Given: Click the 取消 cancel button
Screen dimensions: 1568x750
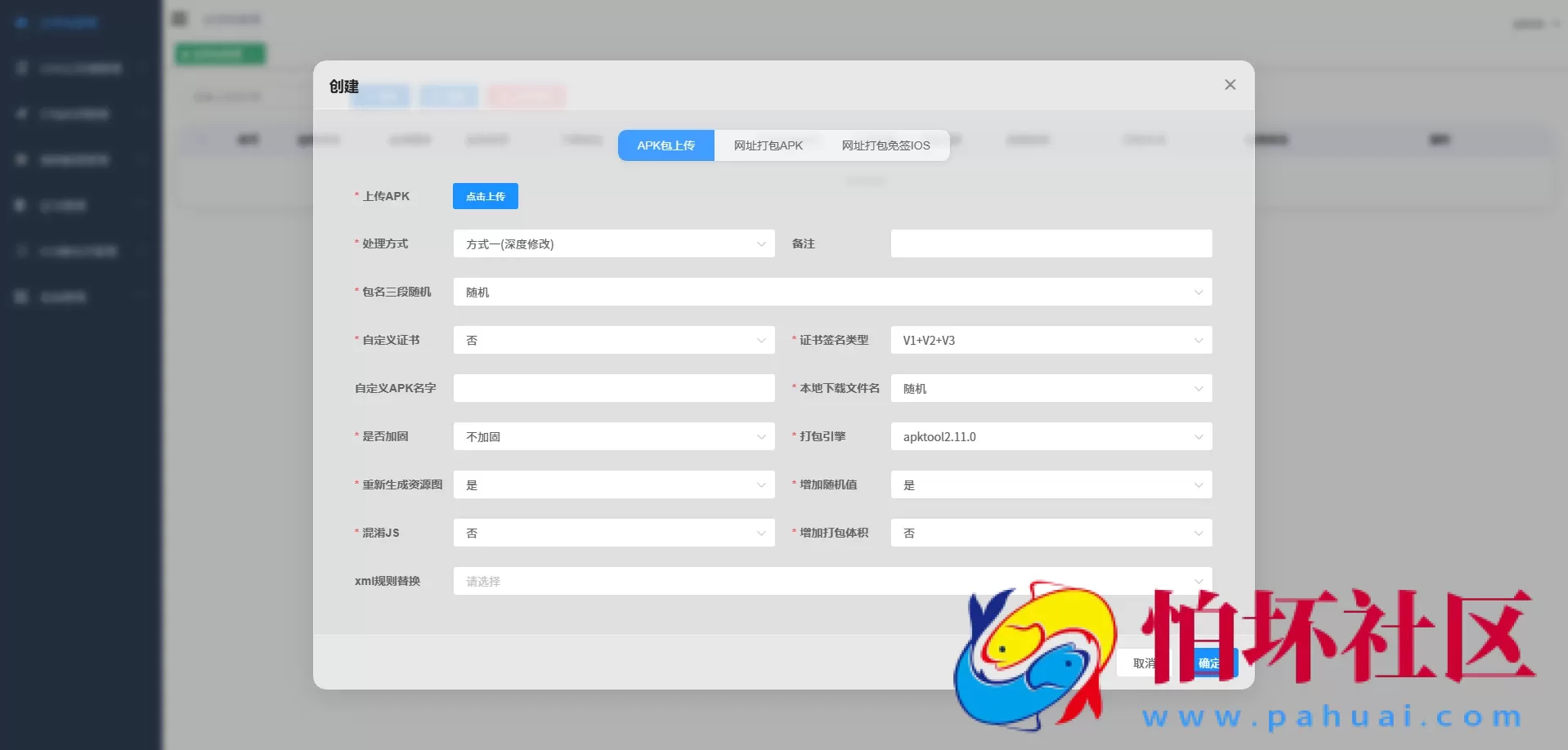Looking at the screenshot, I should pos(1144,663).
